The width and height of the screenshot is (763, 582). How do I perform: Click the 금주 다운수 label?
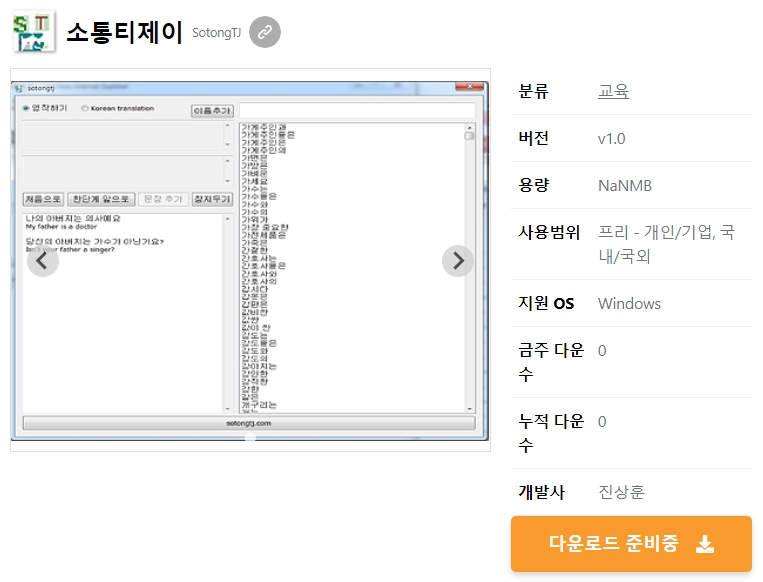[551, 362]
